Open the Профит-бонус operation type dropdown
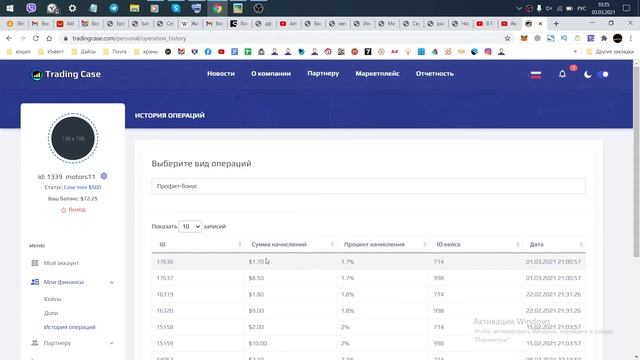640x360 pixels. point(368,186)
